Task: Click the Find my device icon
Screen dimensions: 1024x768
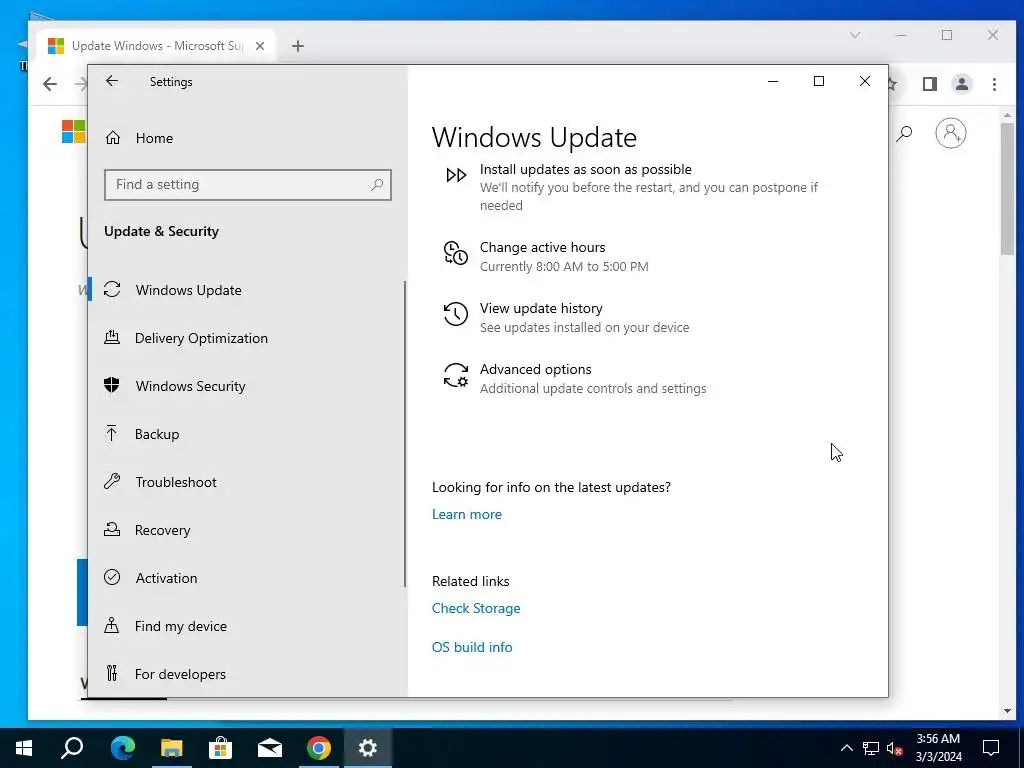Action: pos(112,626)
